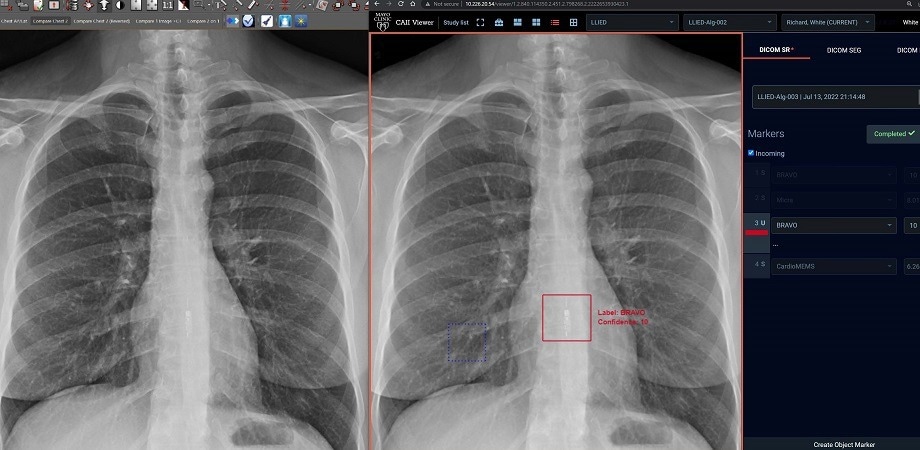
Task: Open the Study list
Action: coord(456,23)
